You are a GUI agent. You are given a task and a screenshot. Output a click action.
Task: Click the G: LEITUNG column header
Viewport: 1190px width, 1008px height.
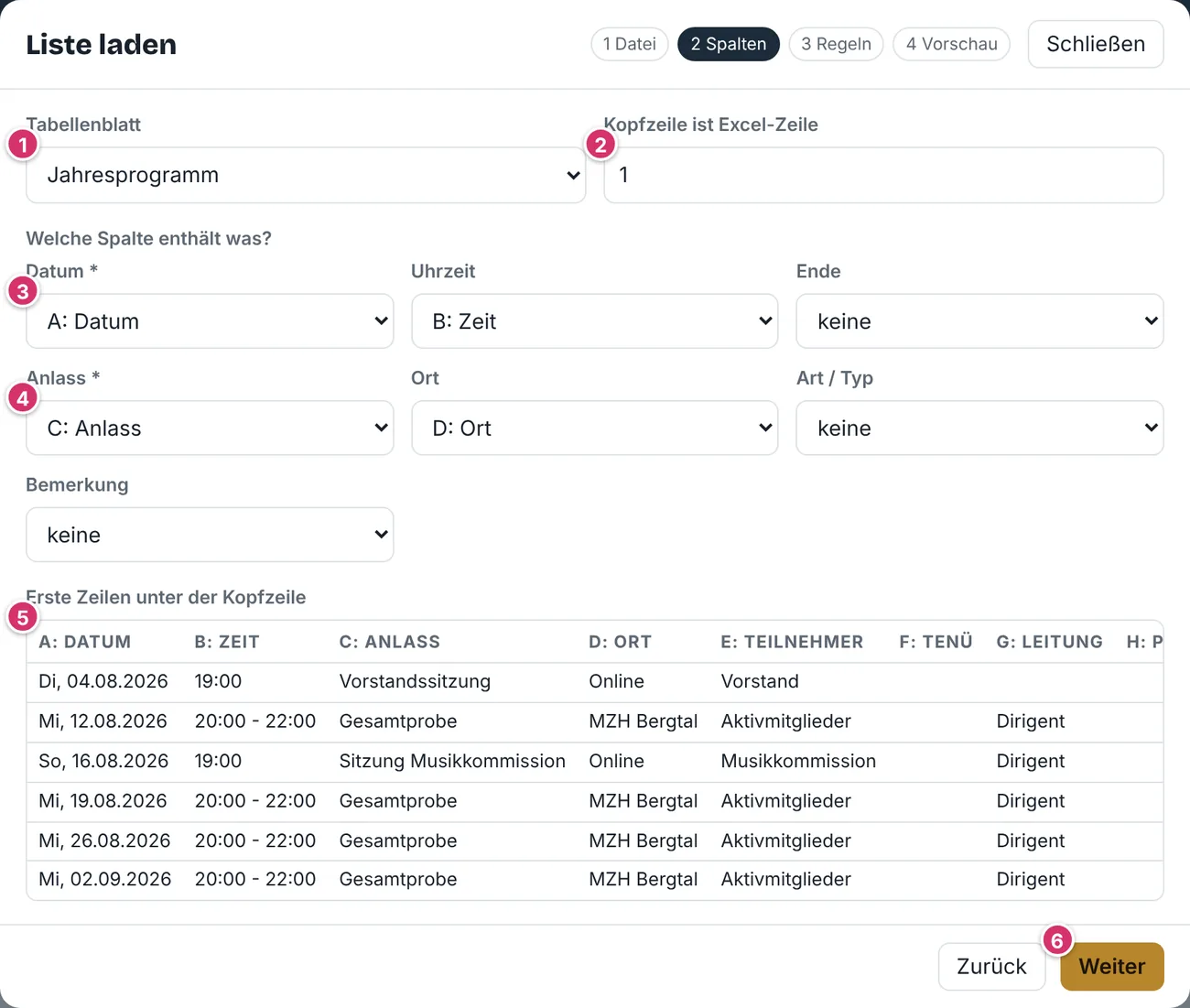tap(1049, 642)
